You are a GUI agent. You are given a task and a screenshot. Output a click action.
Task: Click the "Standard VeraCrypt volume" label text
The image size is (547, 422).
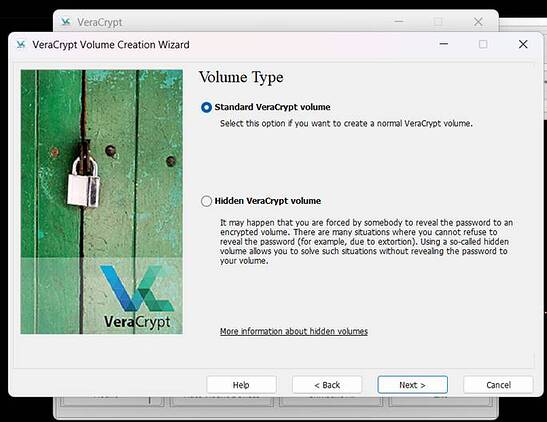[x=272, y=107]
